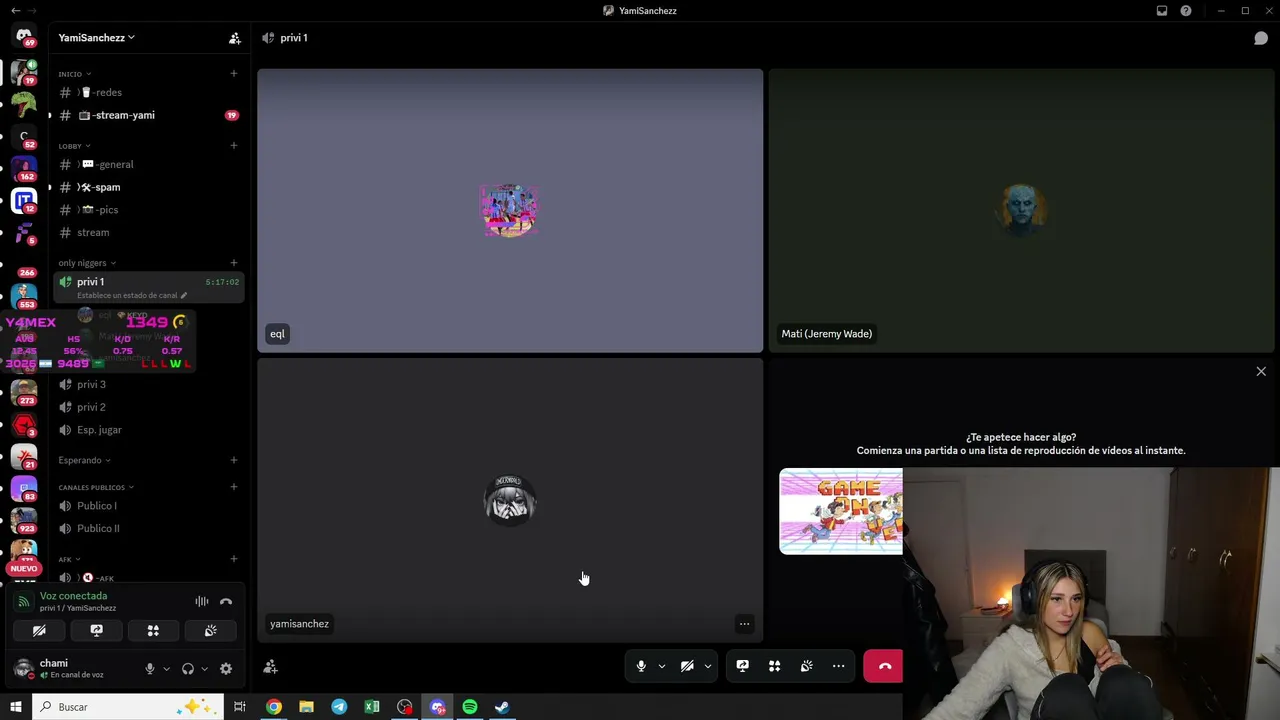
Task: Open soundboard button in call control bar
Action: (806, 666)
